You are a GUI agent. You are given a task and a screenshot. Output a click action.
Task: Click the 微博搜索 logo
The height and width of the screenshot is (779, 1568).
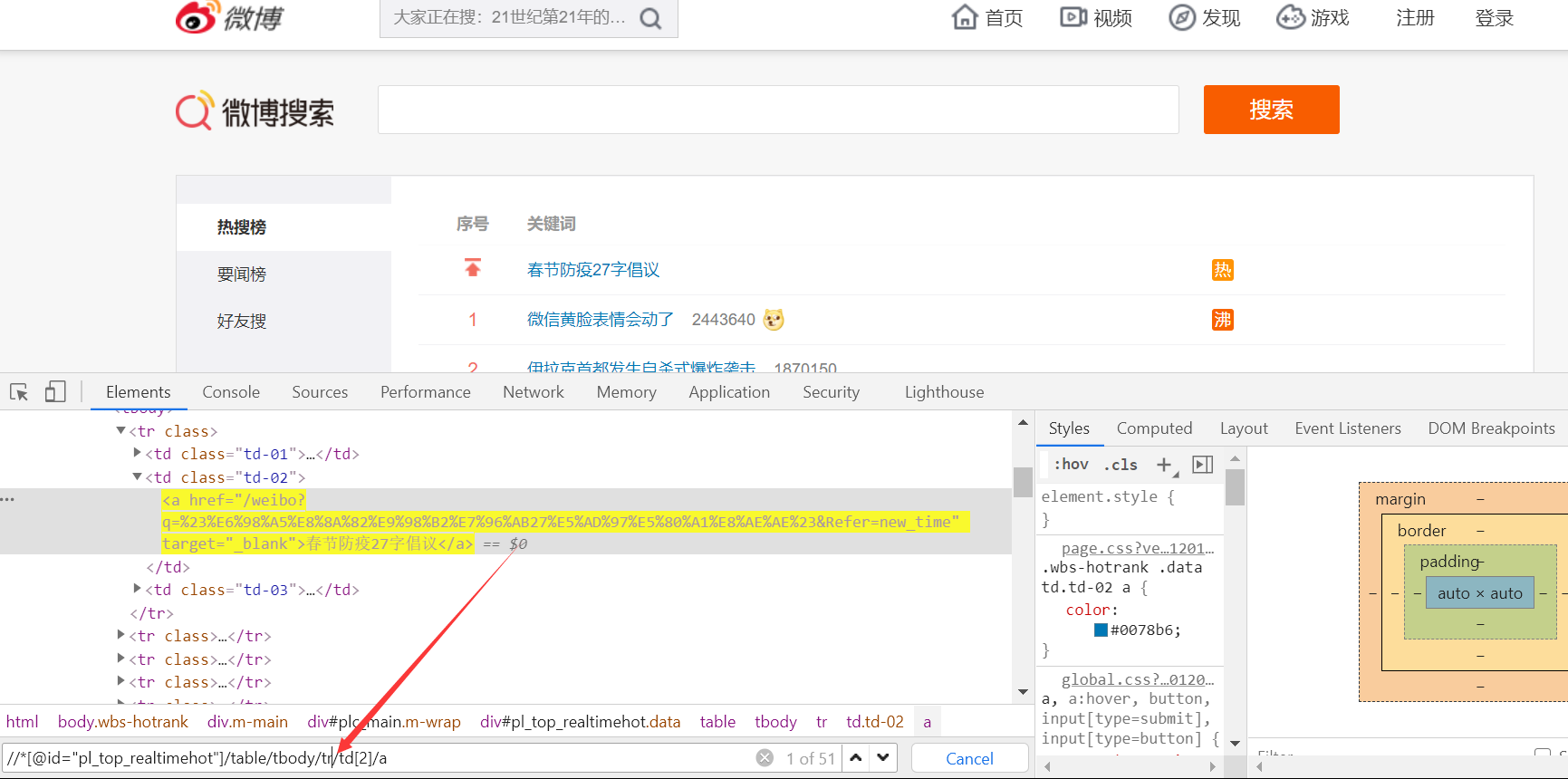point(255,111)
